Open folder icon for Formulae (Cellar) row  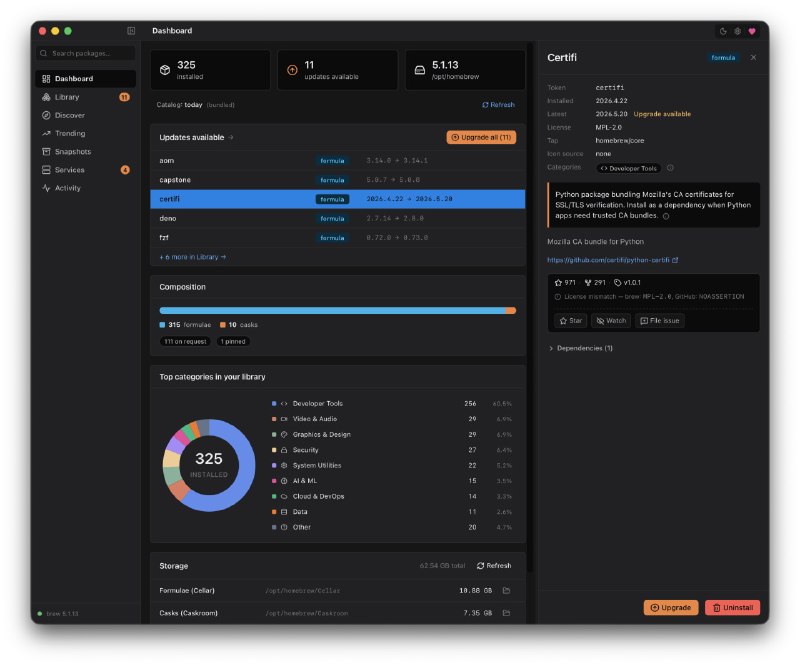[506, 590]
